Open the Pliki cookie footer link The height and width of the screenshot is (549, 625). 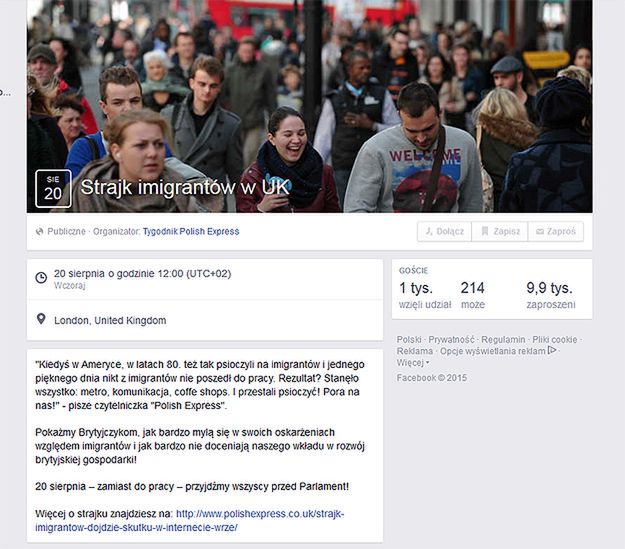[554, 340]
